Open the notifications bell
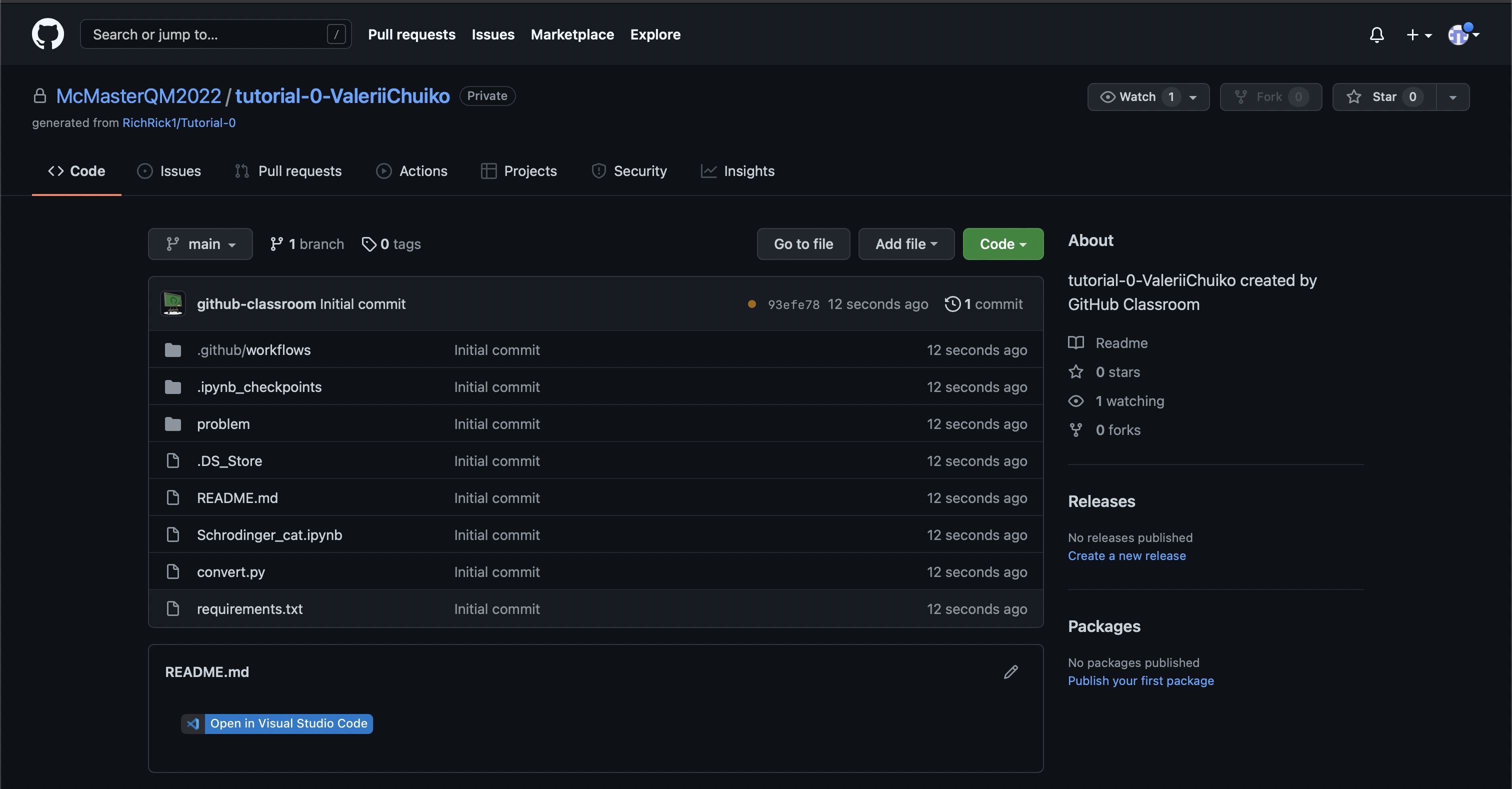 [x=1376, y=34]
